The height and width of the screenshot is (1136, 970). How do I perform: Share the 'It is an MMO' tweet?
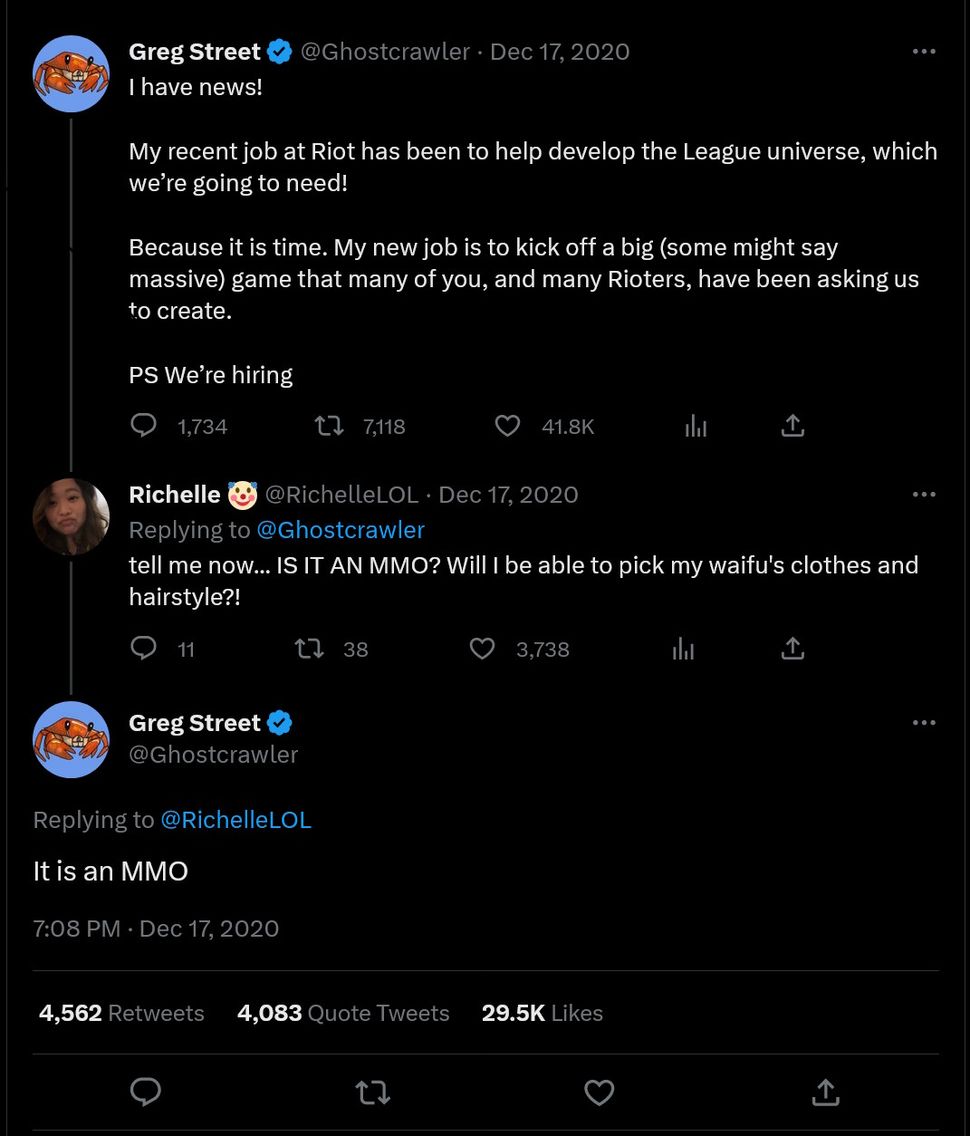[825, 1092]
